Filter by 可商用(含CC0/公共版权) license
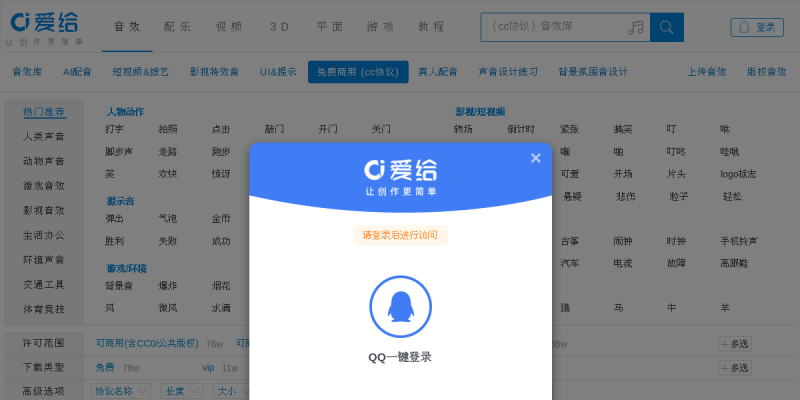This screenshot has width=800, height=400. (147, 343)
